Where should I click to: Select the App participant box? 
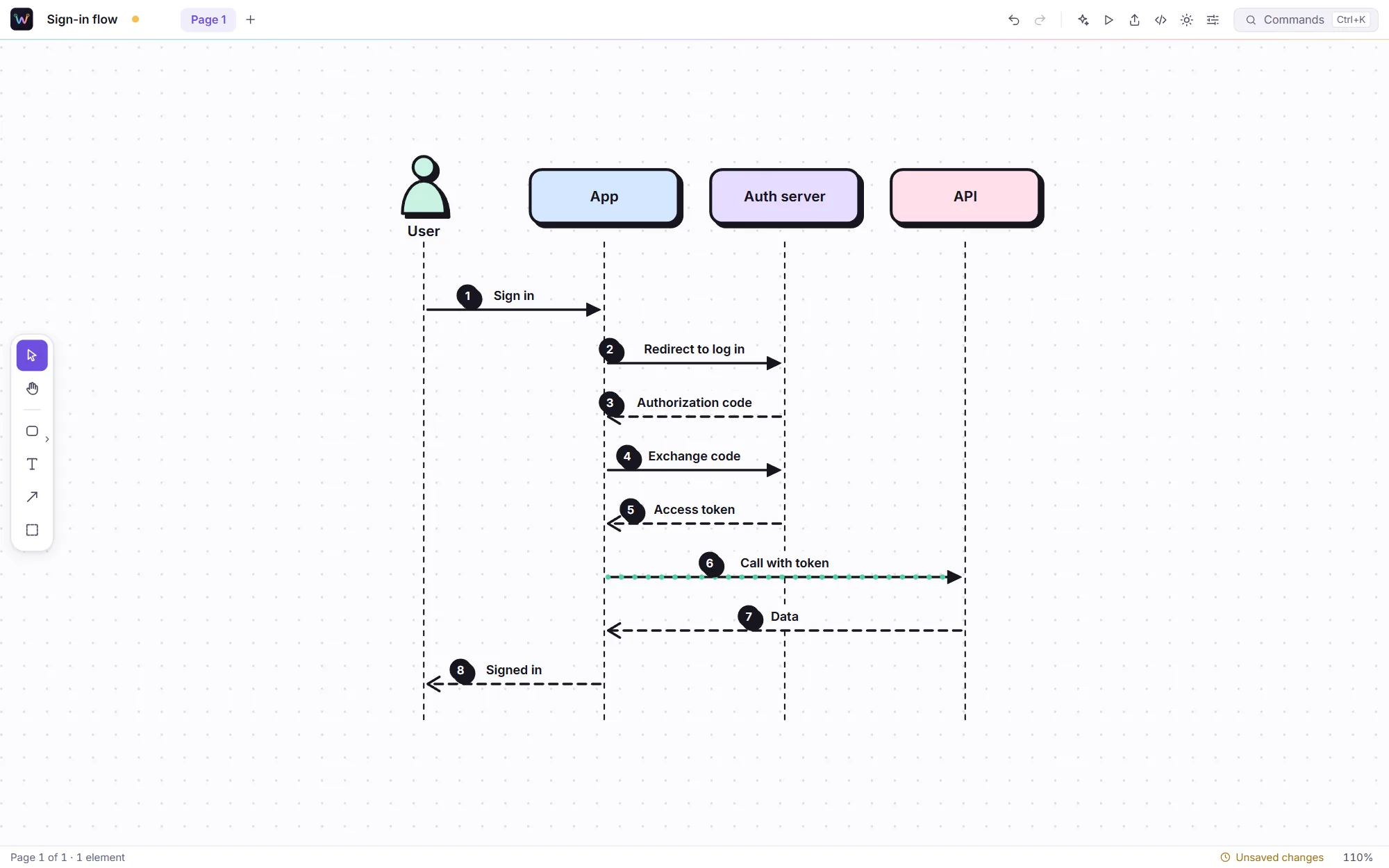pyautogui.click(x=604, y=197)
